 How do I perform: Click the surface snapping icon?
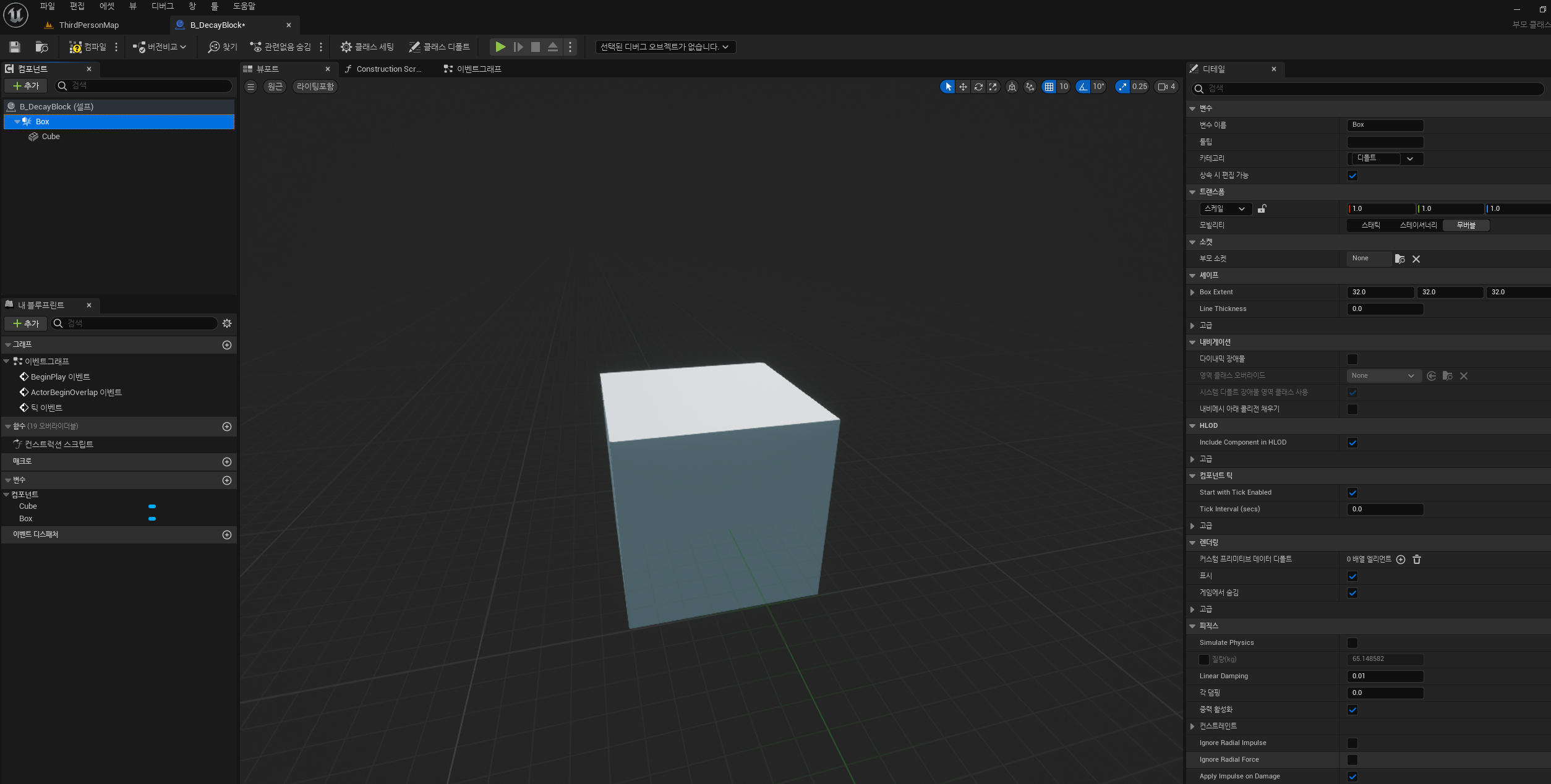[x=1030, y=87]
